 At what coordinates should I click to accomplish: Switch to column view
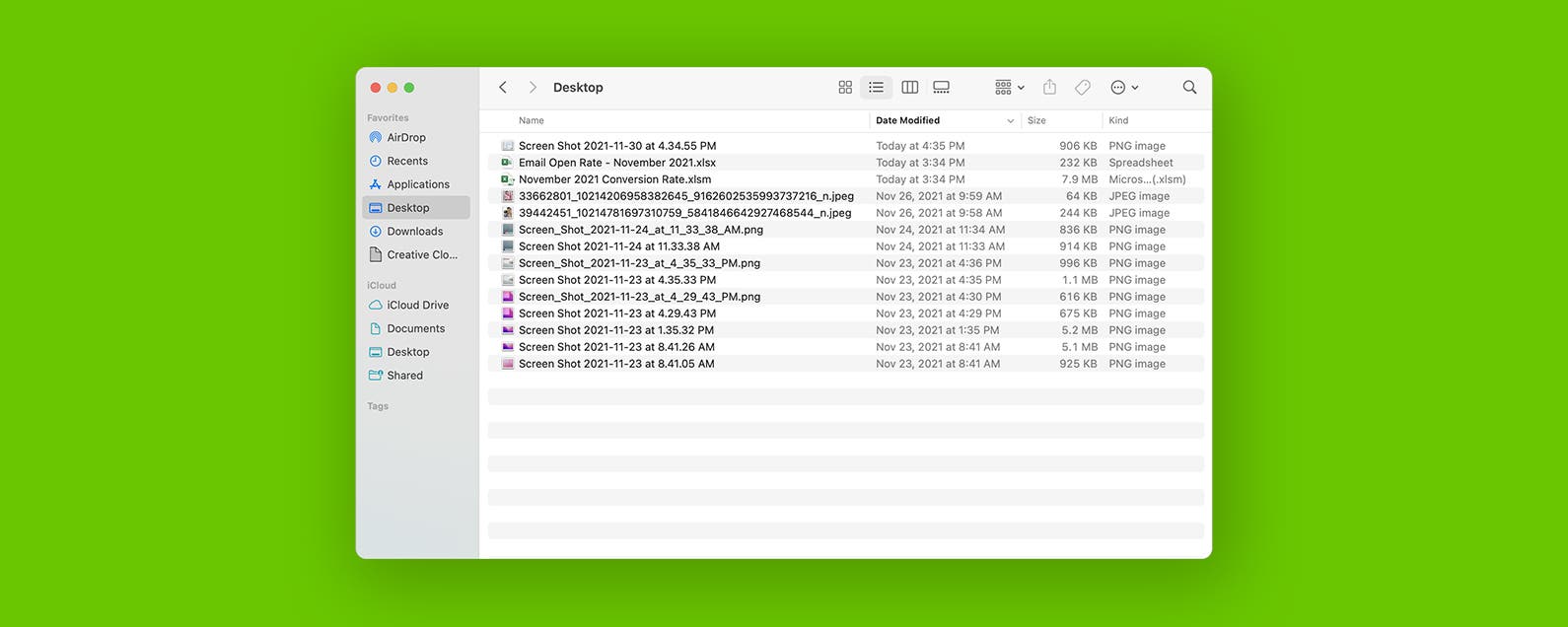point(910,88)
